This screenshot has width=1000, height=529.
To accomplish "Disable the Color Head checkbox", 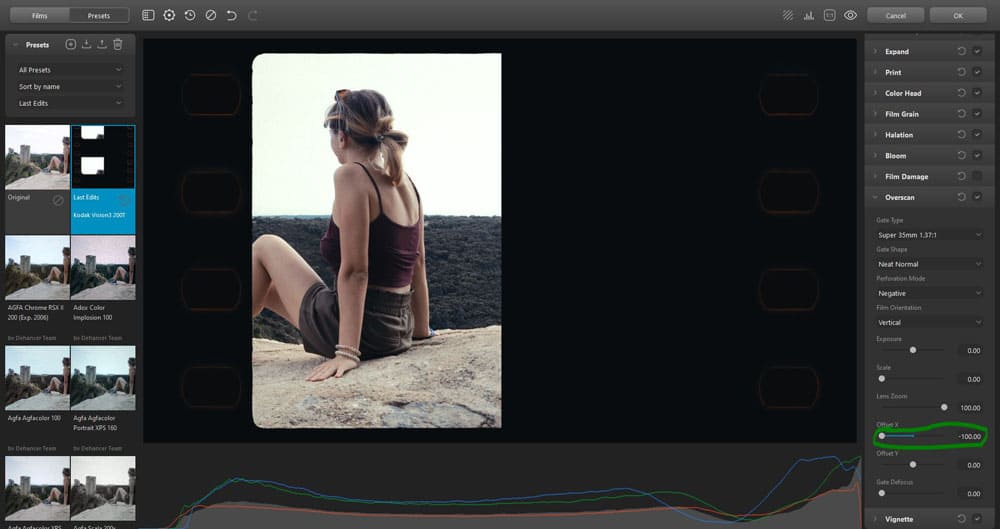I will (x=977, y=93).
